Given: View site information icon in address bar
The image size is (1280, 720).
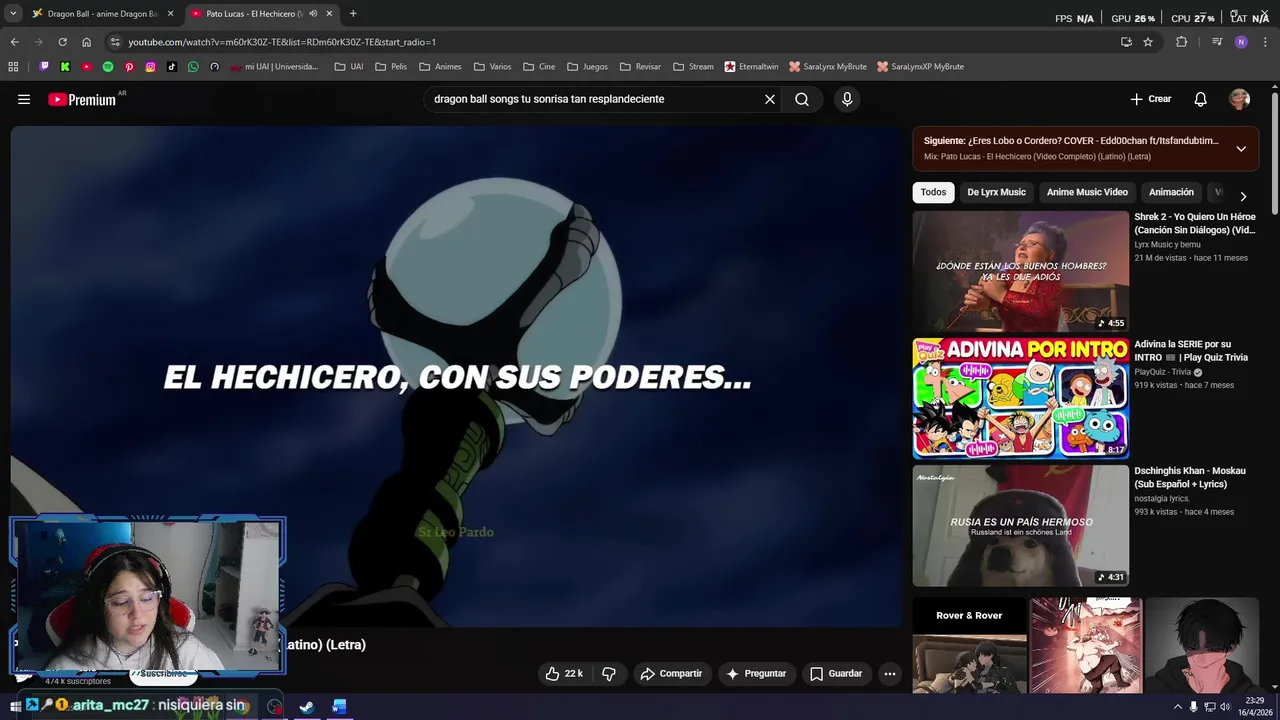Looking at the screenshot, I should 115,42.
